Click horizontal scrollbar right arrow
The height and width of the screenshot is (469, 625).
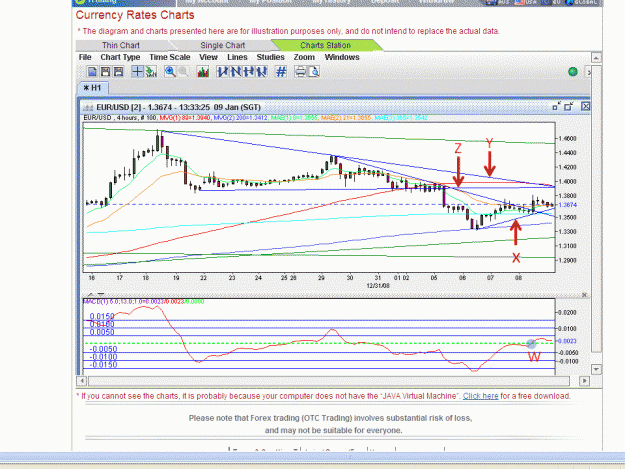pyautogui.click(x=584, y=381)
